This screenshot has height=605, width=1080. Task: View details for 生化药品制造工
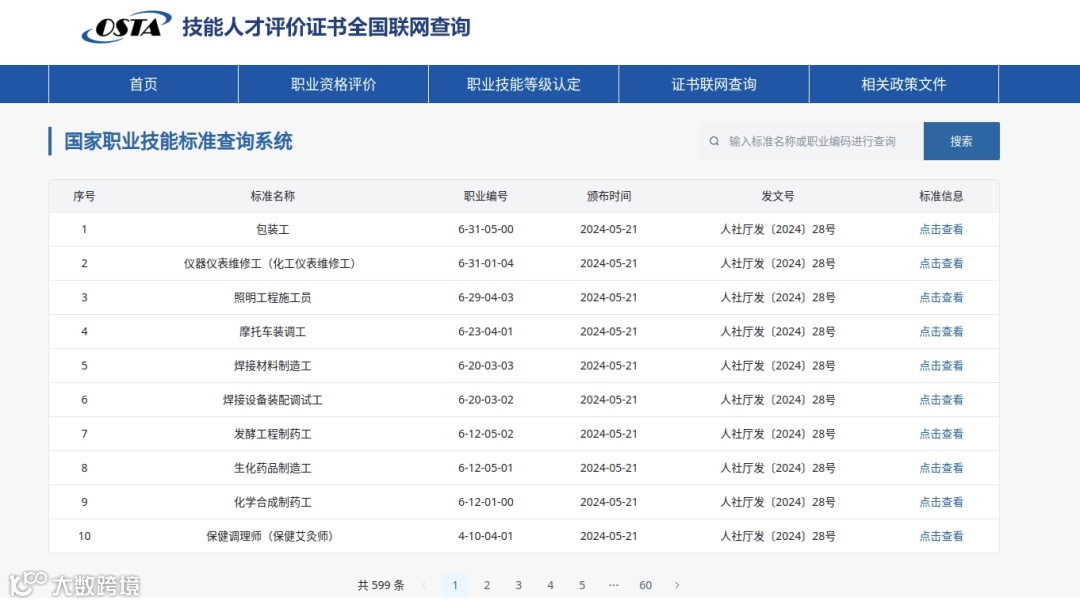click(941, 468)
